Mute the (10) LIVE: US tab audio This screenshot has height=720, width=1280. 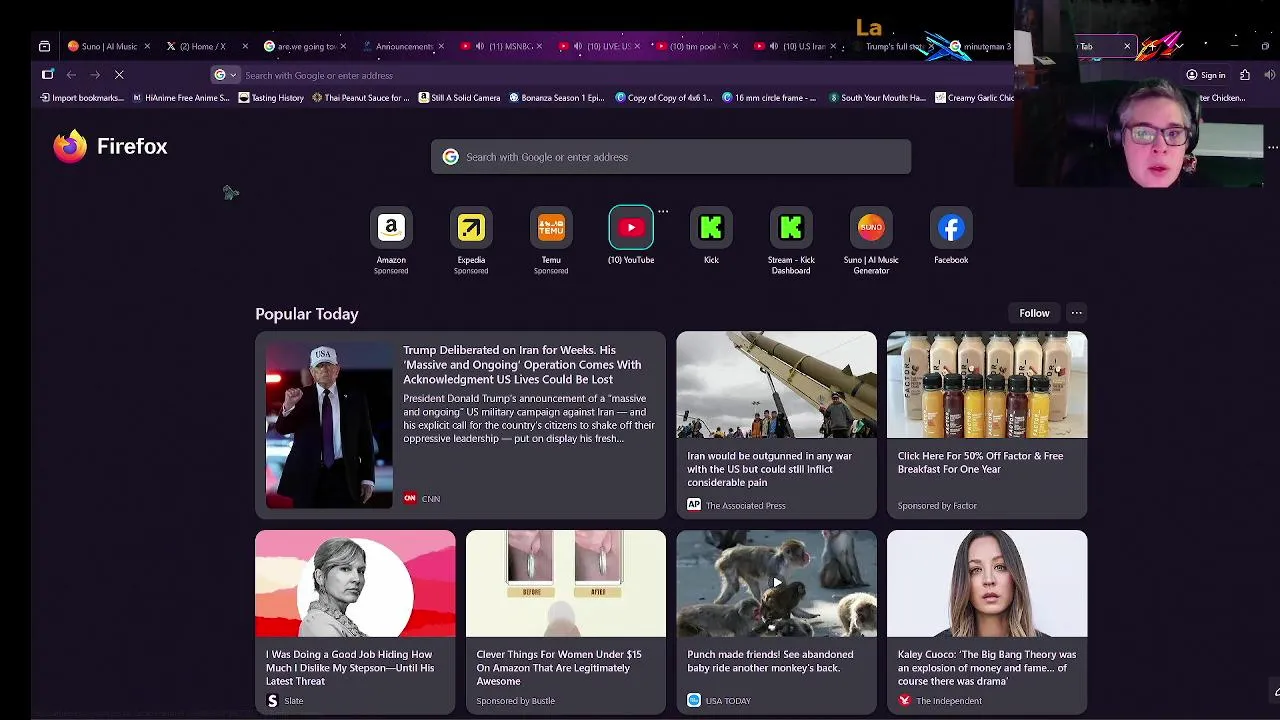pyautogui.click(x=578, y=46)
